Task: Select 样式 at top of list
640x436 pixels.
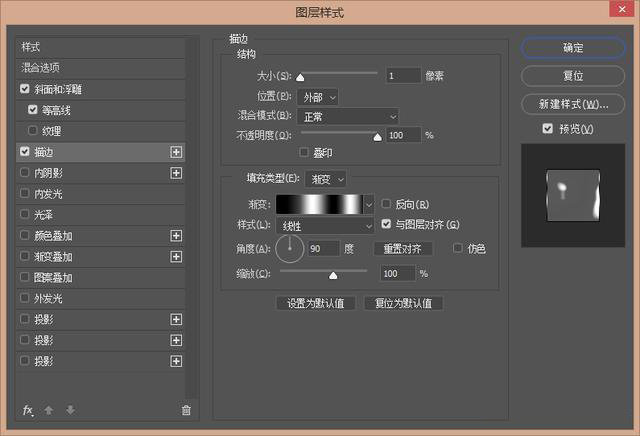Action: 100,47
